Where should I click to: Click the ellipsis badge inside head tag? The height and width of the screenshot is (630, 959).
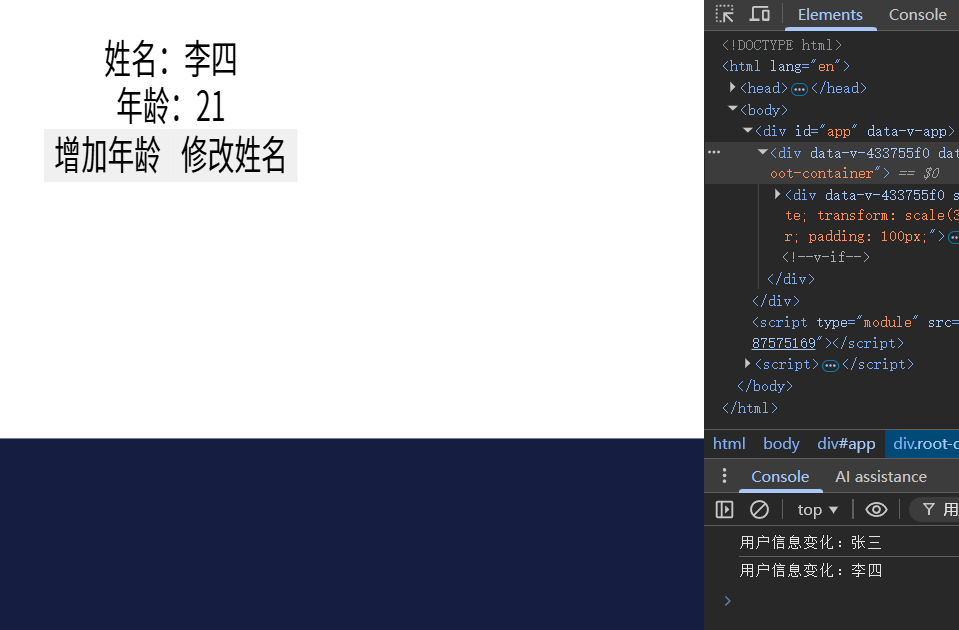[799, 89]
